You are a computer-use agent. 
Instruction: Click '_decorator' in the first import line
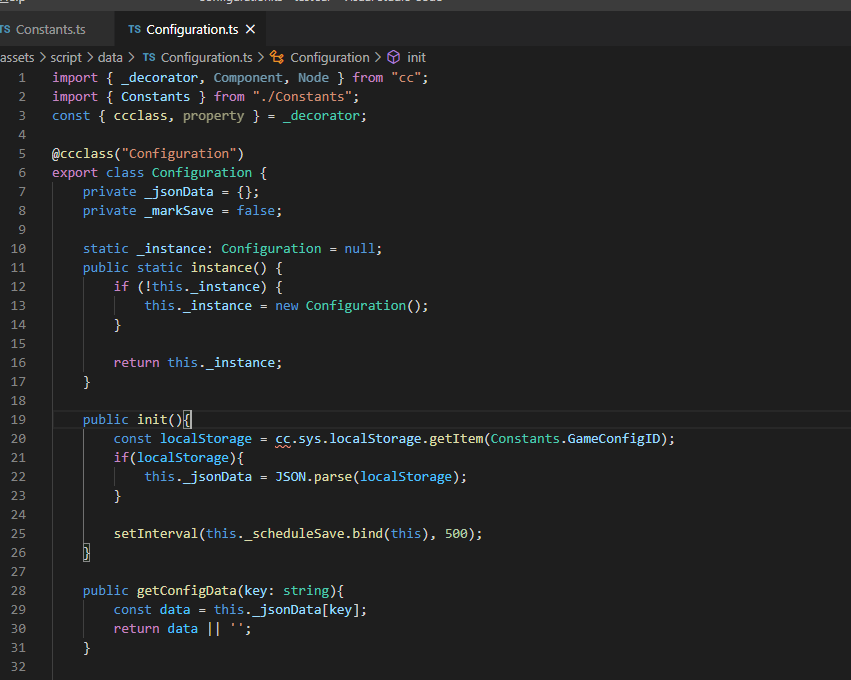tap(160, 78)
